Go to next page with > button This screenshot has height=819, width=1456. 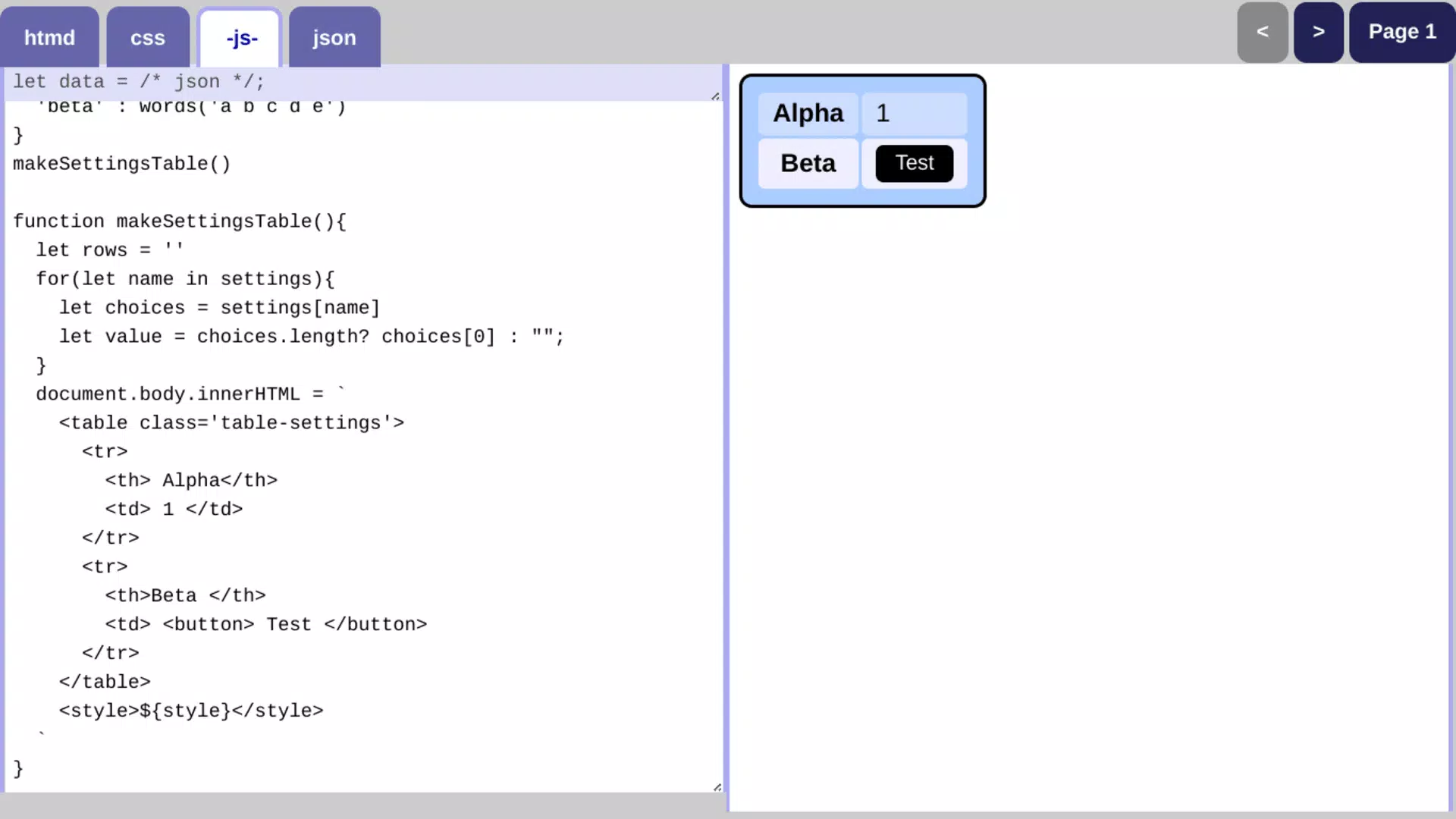point(1319,32)
